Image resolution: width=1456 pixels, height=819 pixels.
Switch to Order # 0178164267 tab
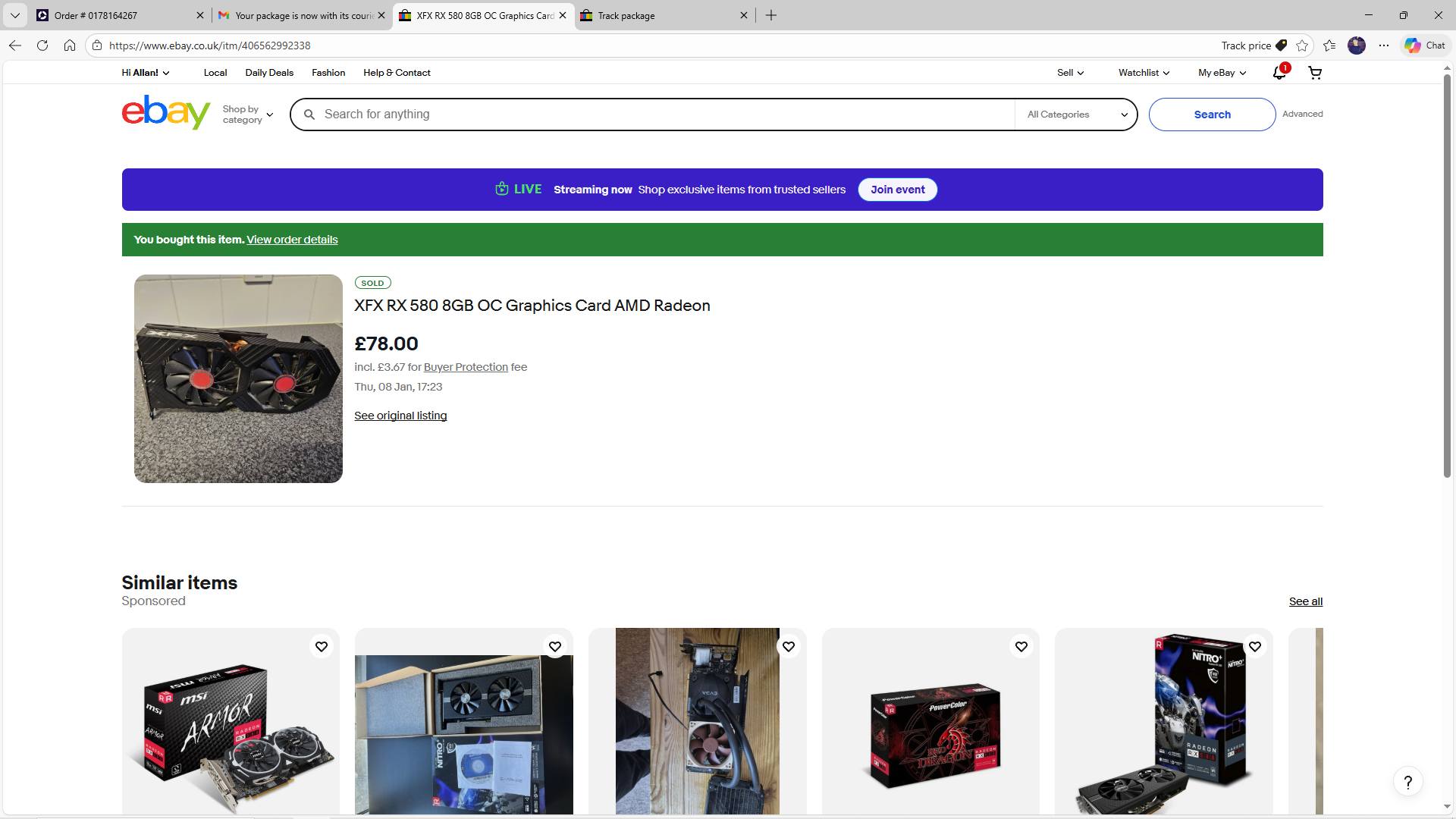(x=121, y=15)
